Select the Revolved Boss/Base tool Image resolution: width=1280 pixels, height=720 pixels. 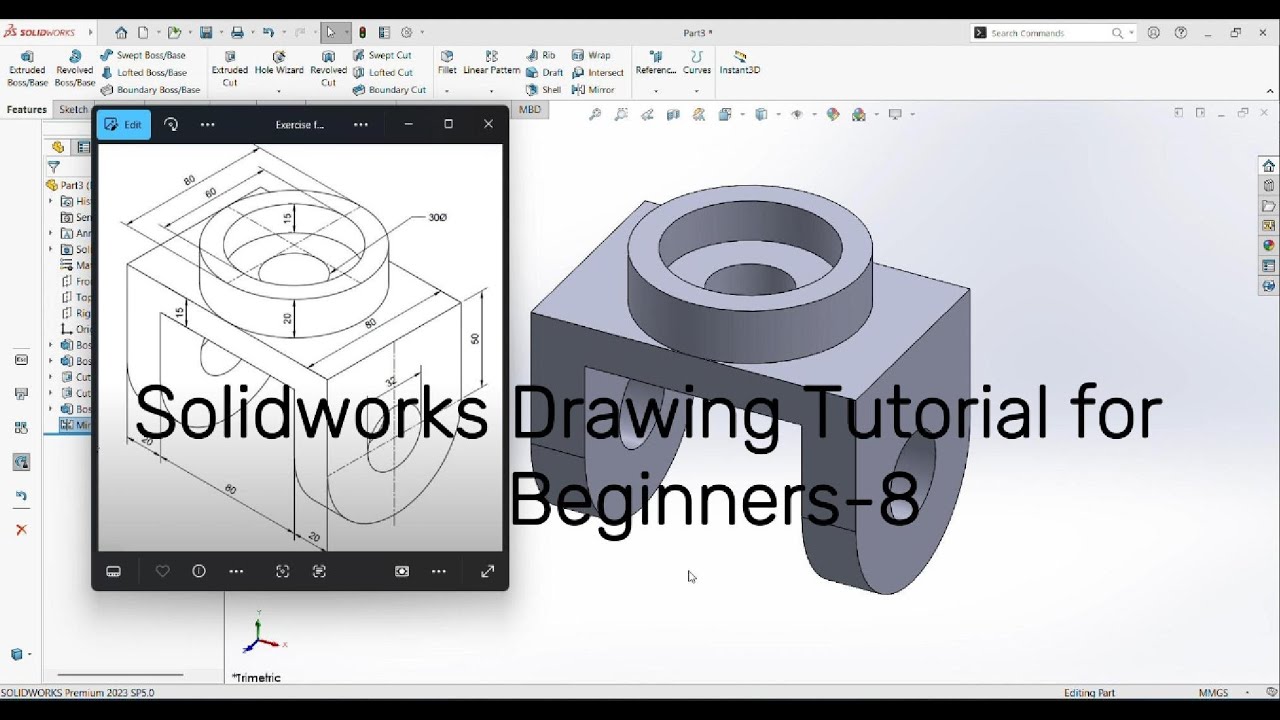point(74,69)
